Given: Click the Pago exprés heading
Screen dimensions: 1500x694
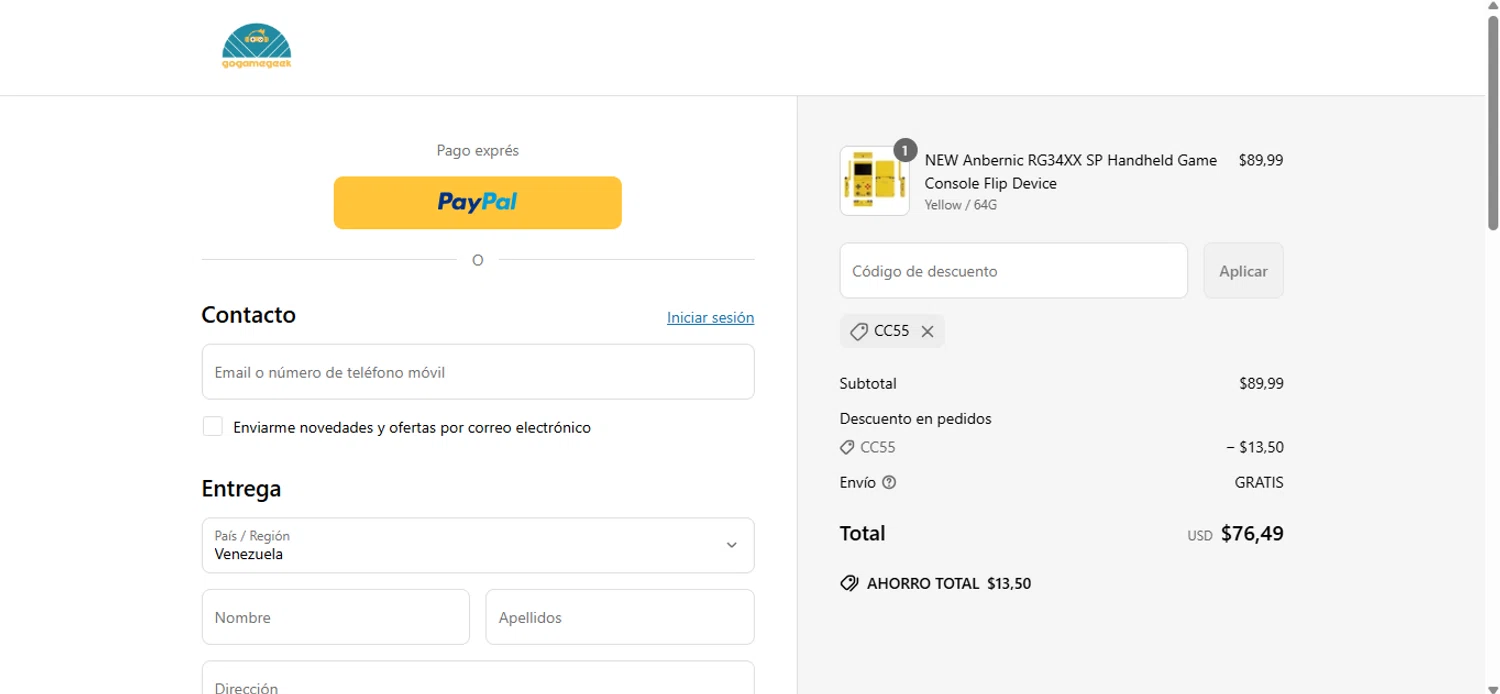Looking at the screenshot, I should pyautogui.click(x=477, y=151).
